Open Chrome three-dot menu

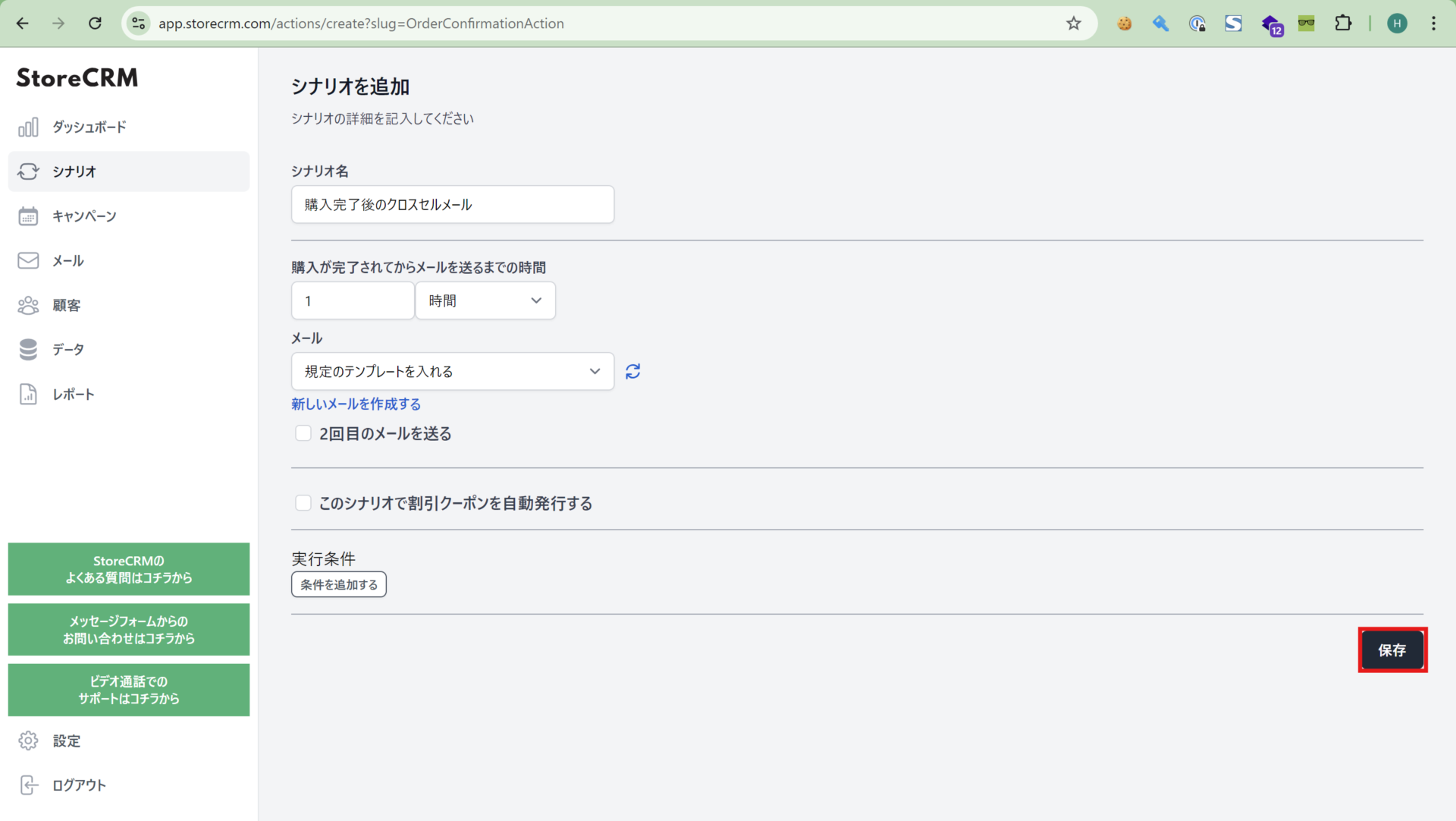1433,24
